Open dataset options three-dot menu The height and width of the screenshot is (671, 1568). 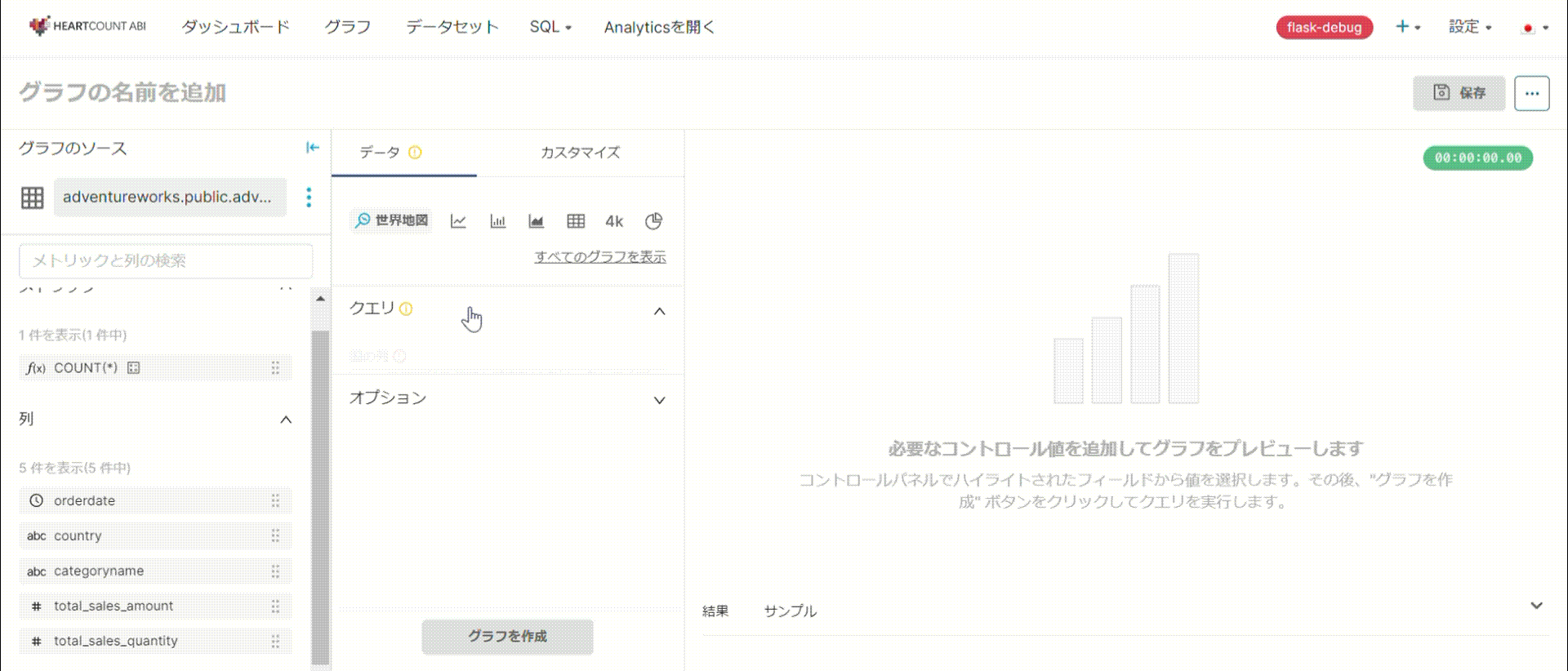[x=309, y=197]
